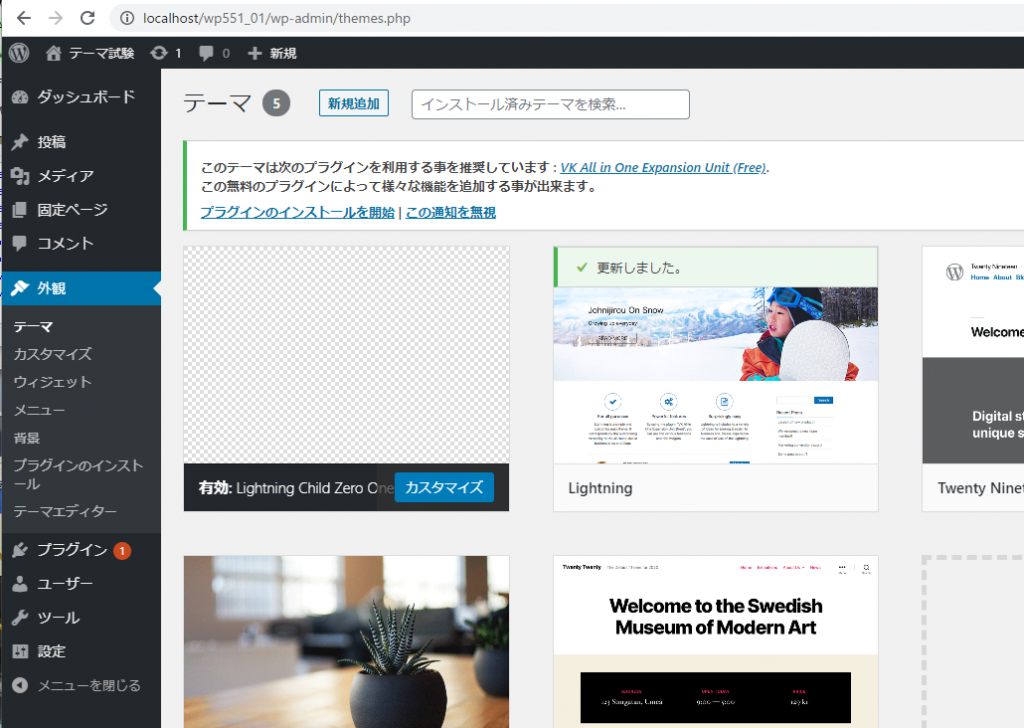Click the browser reload icon
The image size is (1024, 728).
tap(88, 18)
